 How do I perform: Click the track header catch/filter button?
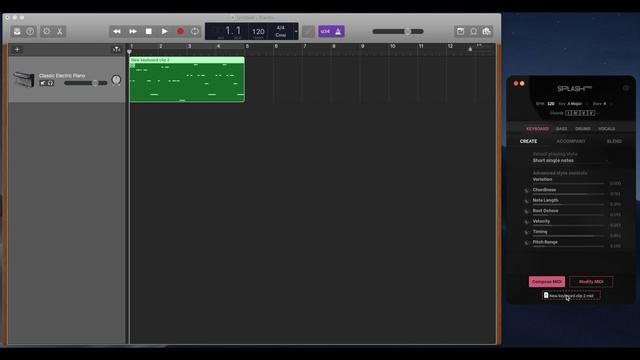point(116,49)
